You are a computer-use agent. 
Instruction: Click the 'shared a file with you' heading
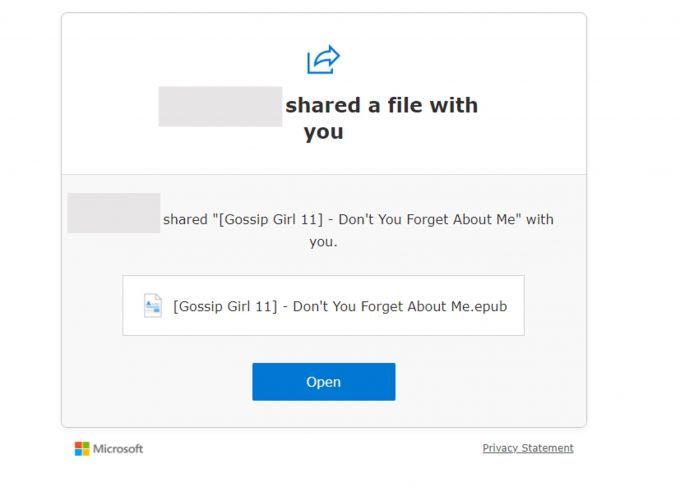pyautogui.click(x=382, y=118)
